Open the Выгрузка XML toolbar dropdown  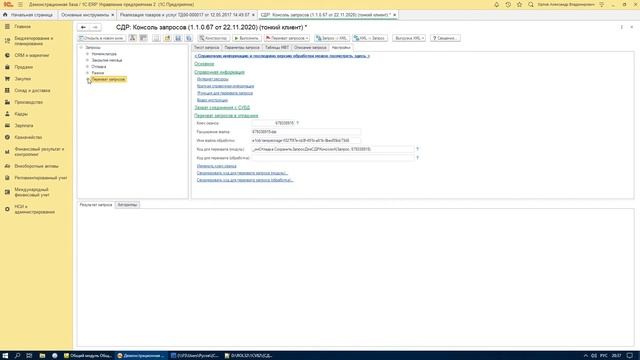[x=409, y=38]
